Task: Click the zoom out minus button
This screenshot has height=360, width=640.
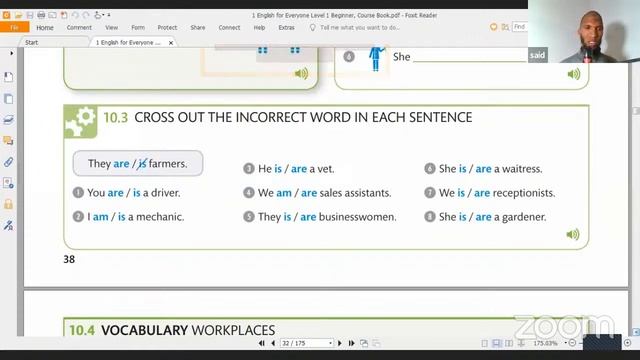Action: coord(572,343)
